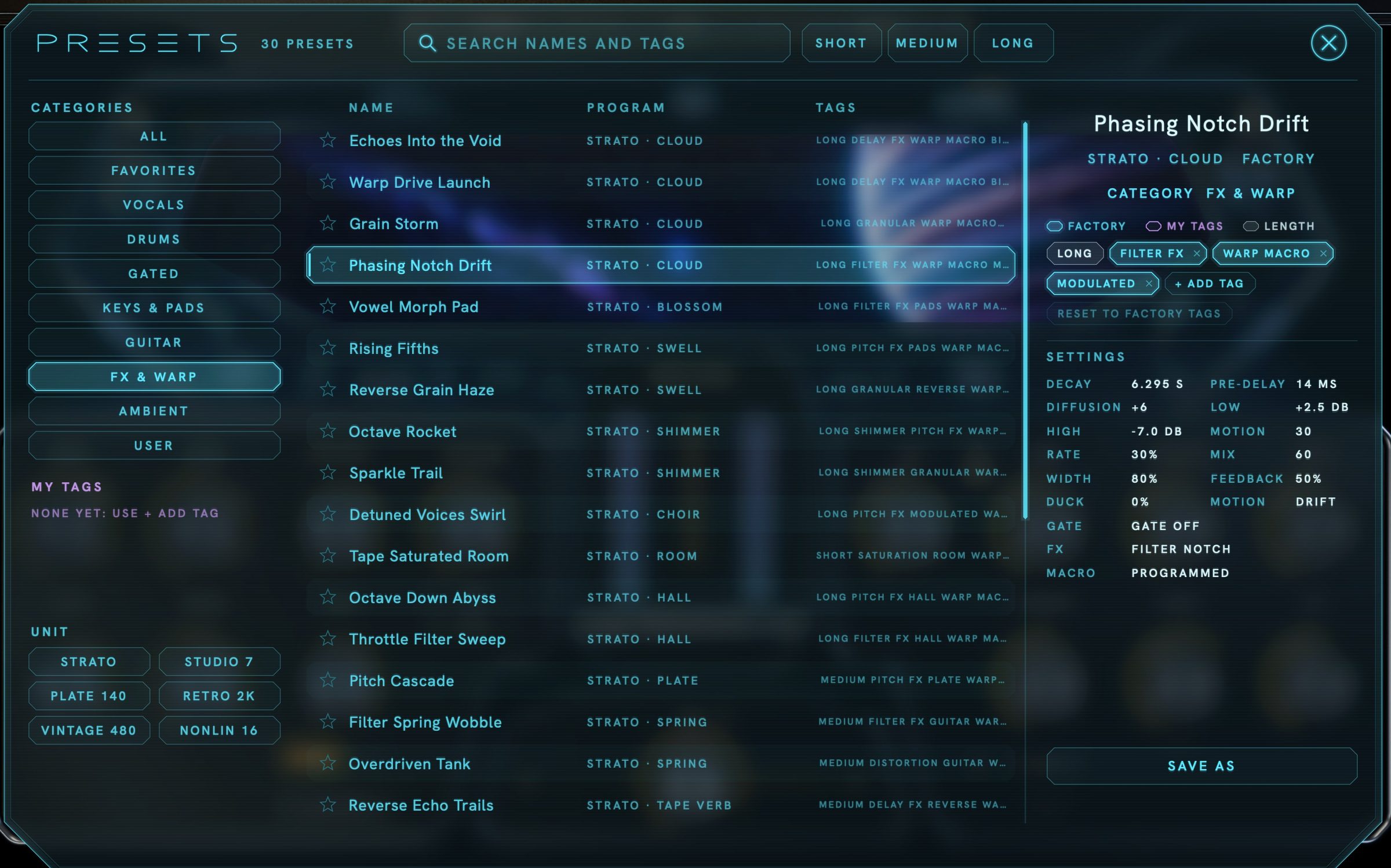The width and height of the screenshot is (1391, 868).
Task: Toggle the SHORT length filter
Action: coord(841,43)
